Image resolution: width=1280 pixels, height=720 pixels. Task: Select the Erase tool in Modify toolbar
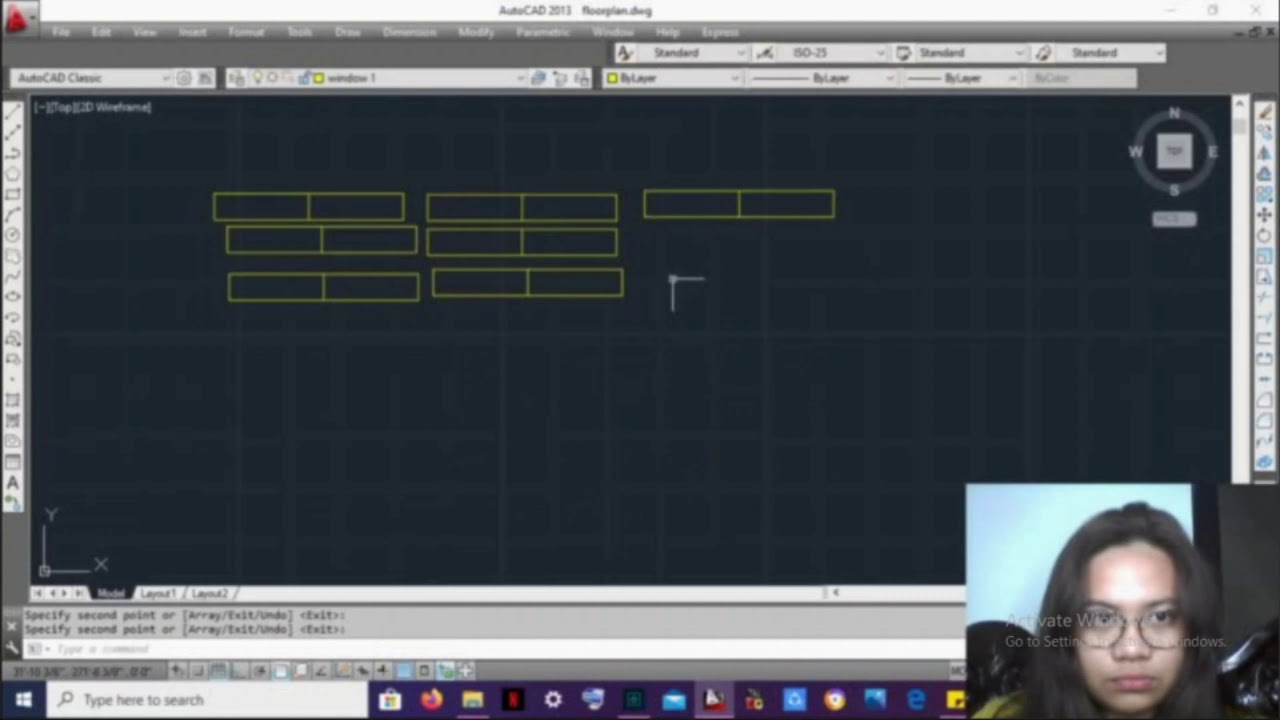tap(1265, 112)
